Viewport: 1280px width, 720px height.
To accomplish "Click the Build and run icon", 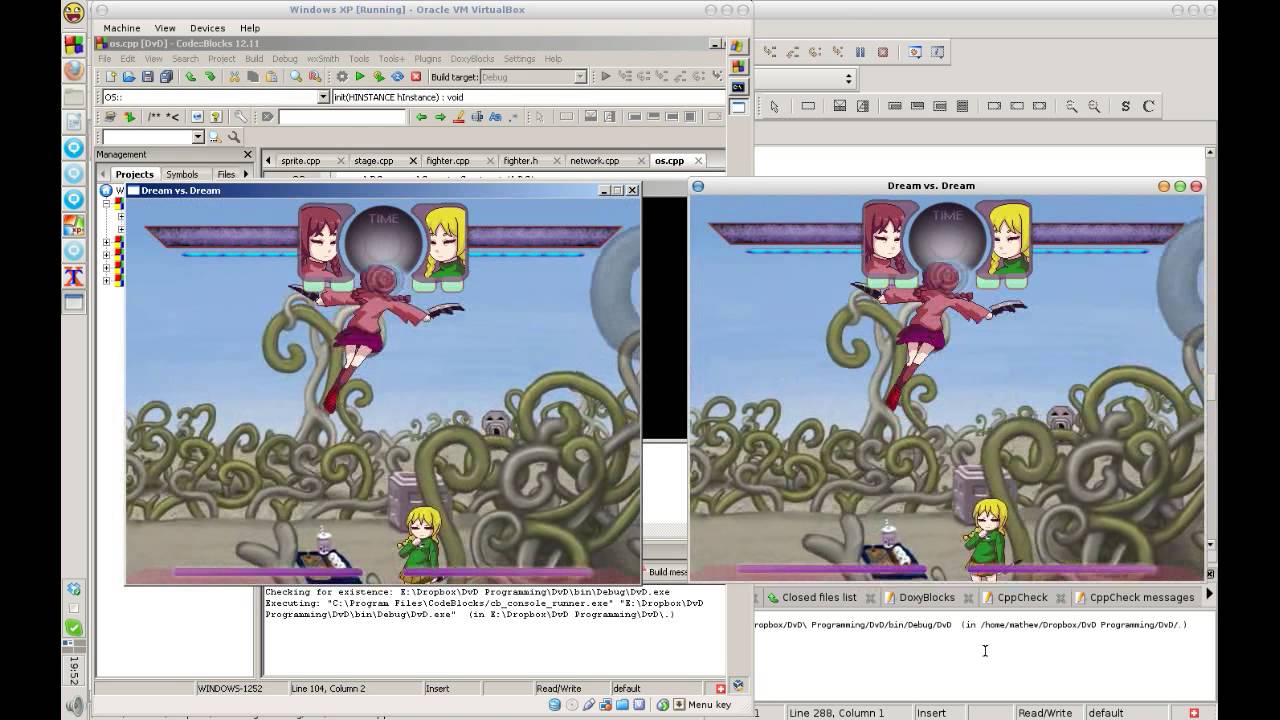I will click(379, 77).
